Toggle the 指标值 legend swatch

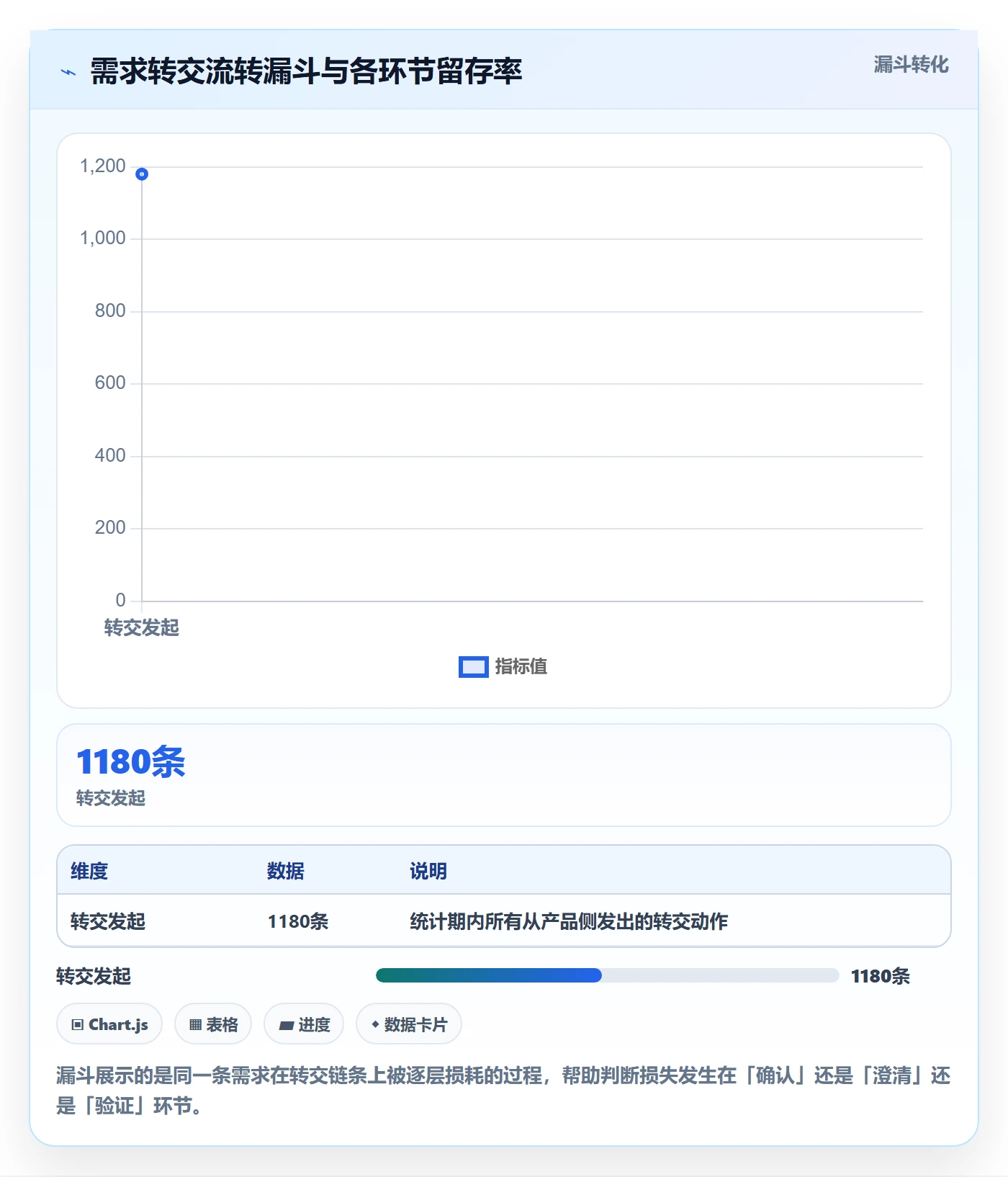click(x=474, y=667)
